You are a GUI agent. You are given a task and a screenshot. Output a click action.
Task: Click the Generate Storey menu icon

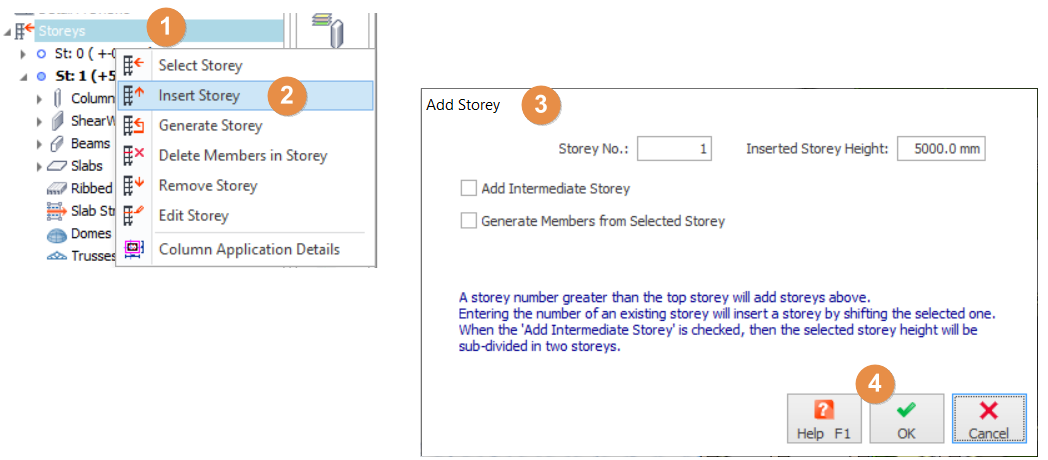[x=133, y=126]
